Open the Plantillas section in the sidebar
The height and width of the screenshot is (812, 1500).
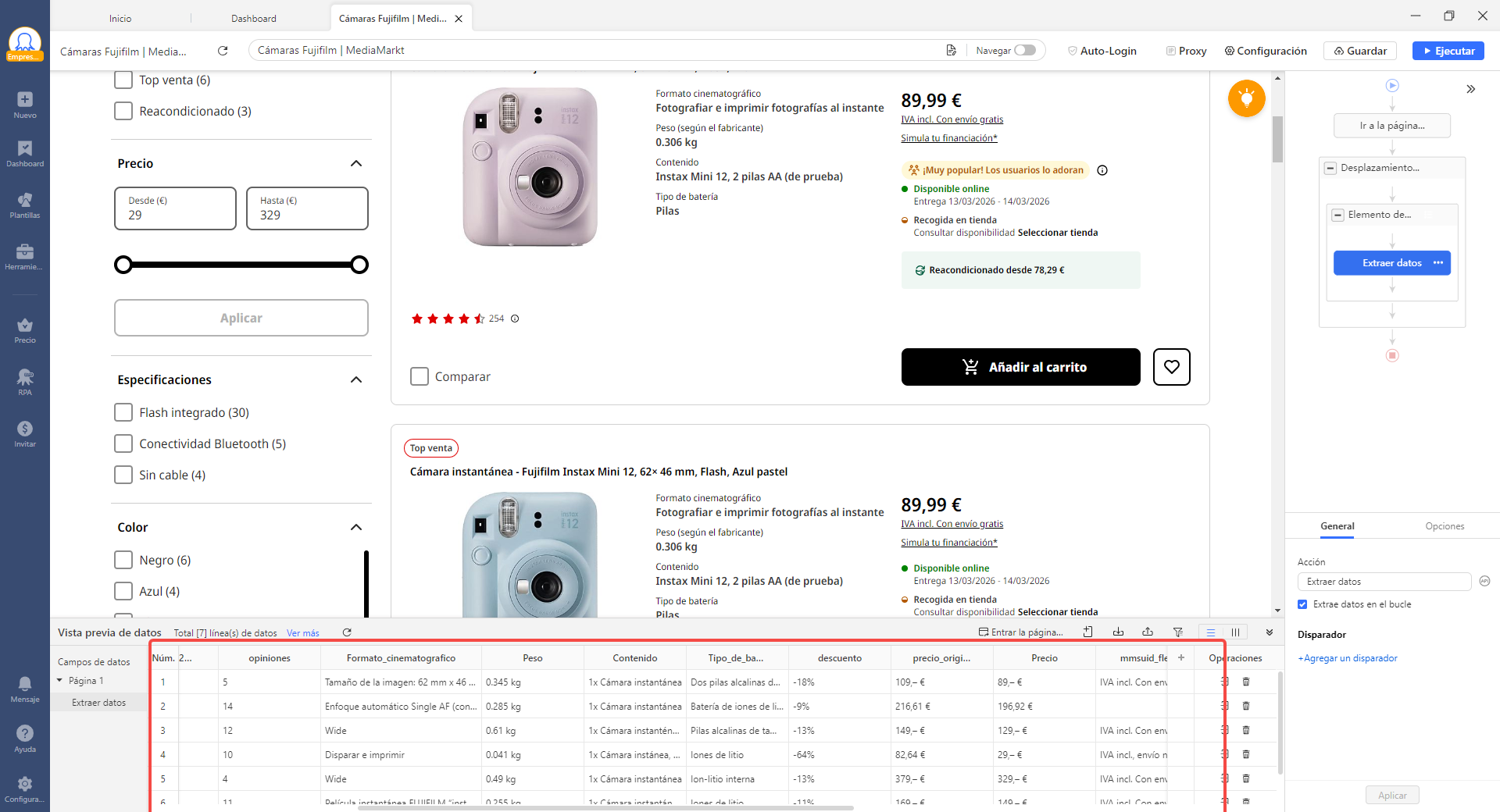click(25, 205)
